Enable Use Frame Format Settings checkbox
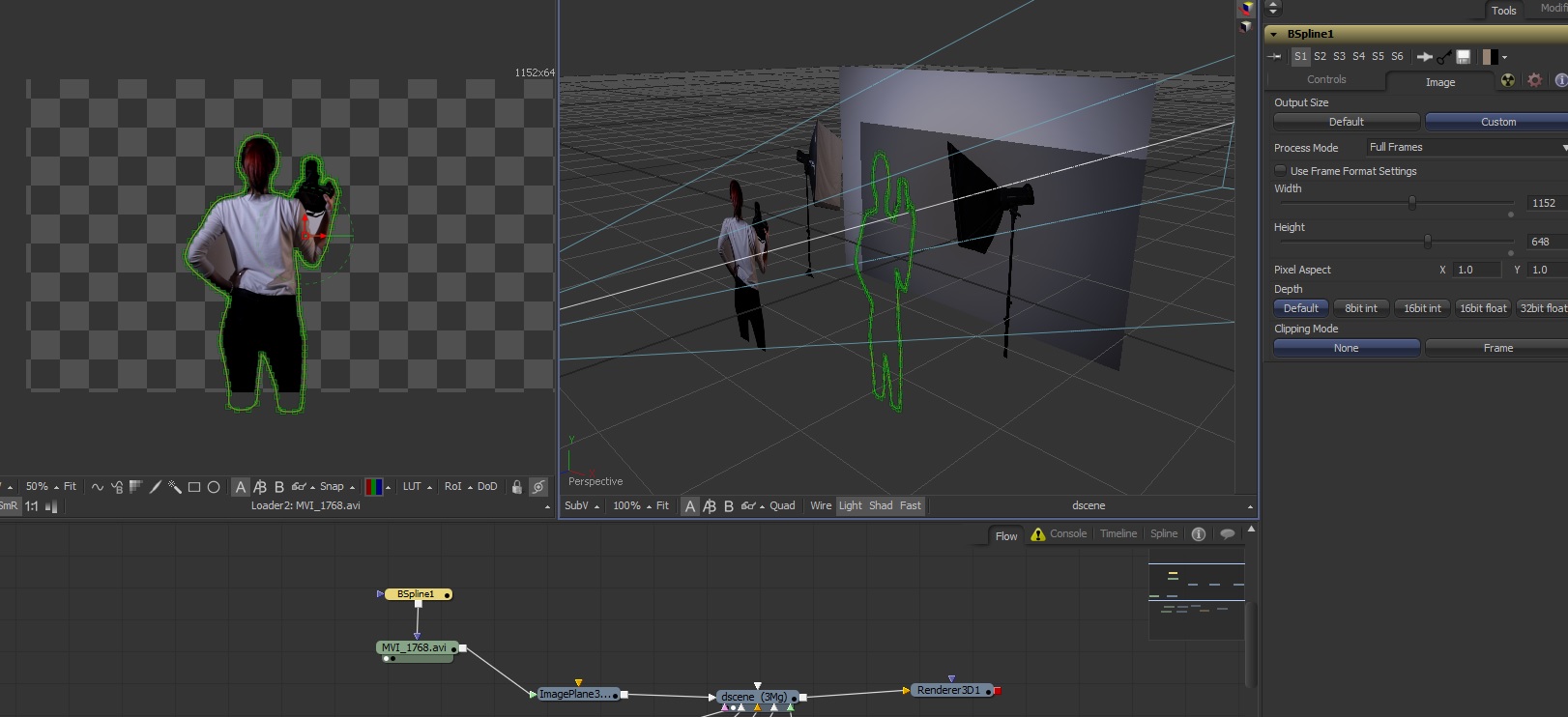This screenshot has height=717, width=1568. click(x=1280, y=171)
